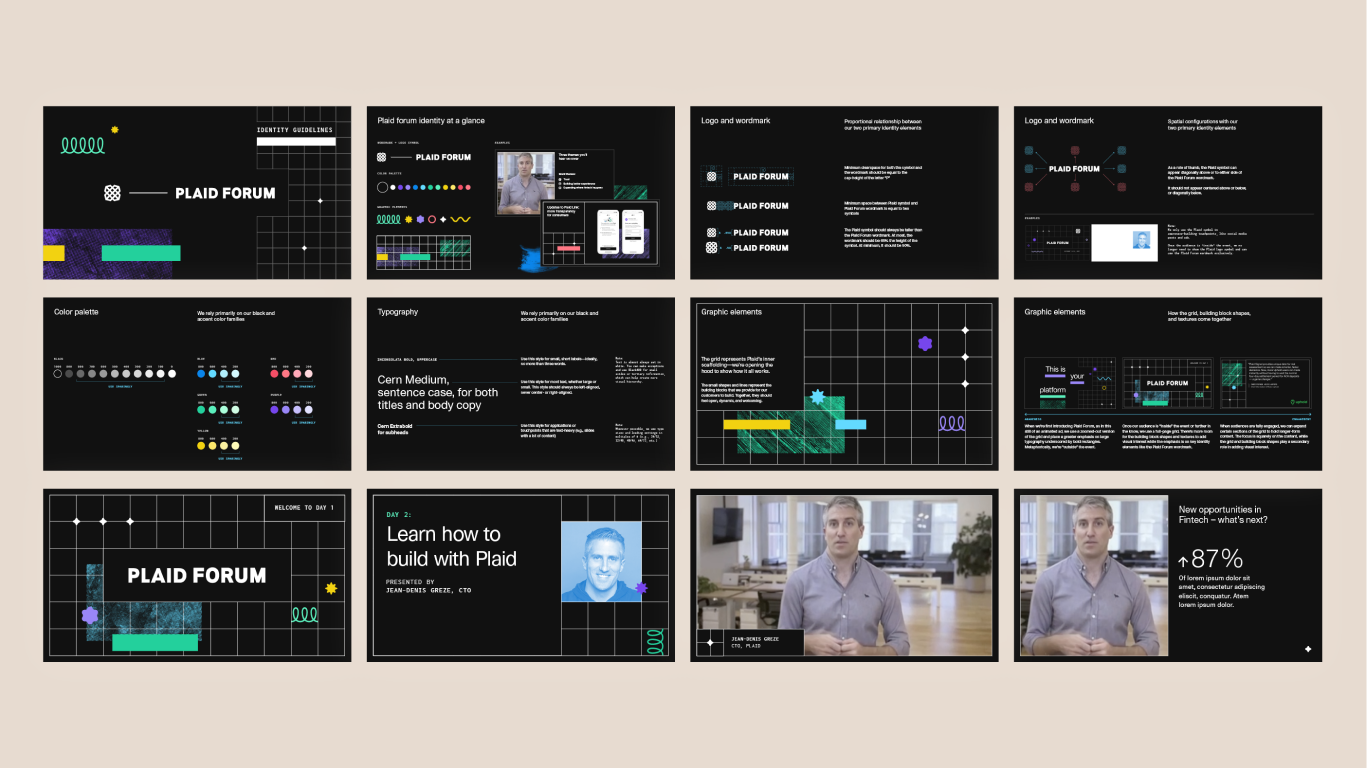
Task: Select the Logo and wordmark proportional relationship slide
Action: coord(844,193)
